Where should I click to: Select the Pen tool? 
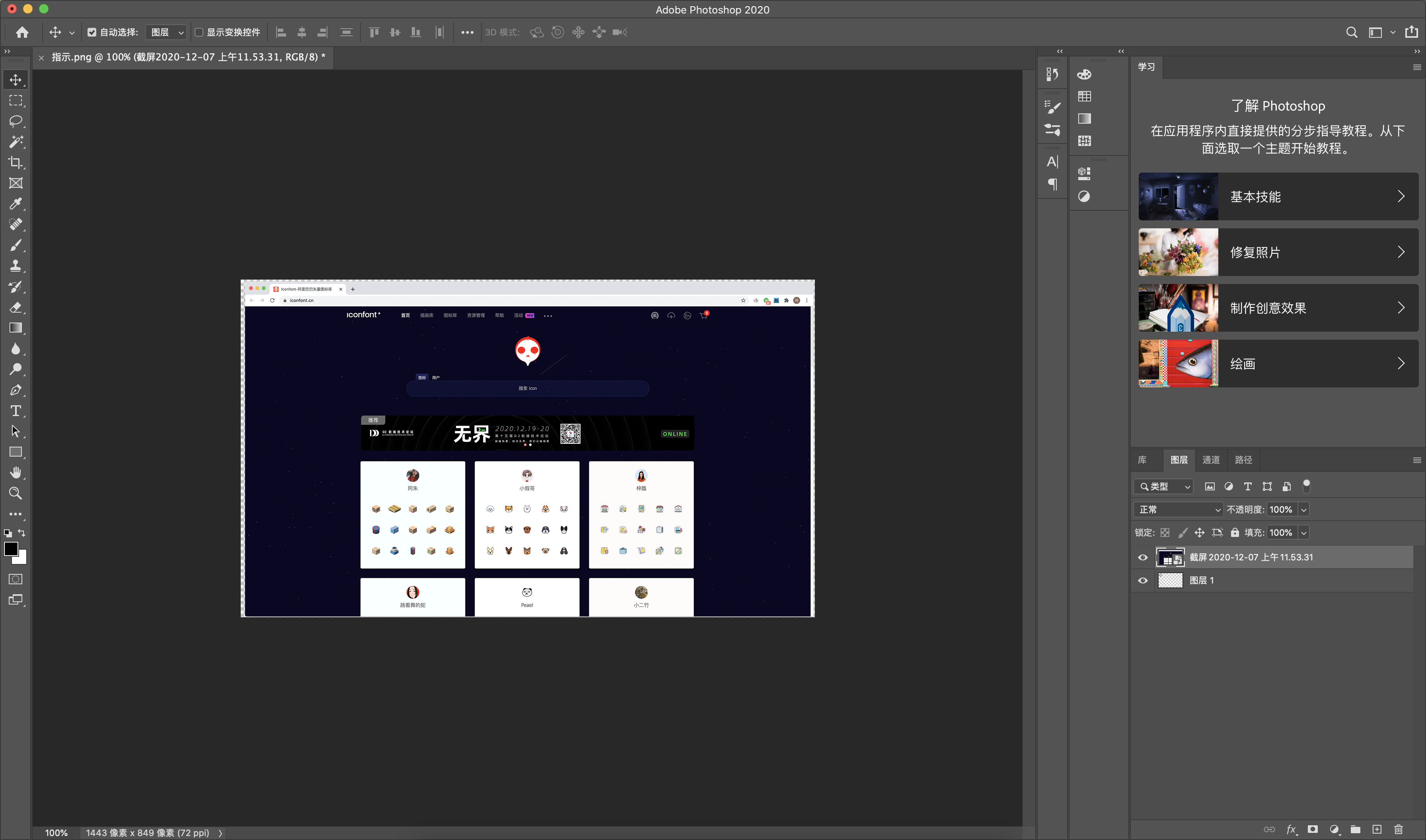pos(16,390)
